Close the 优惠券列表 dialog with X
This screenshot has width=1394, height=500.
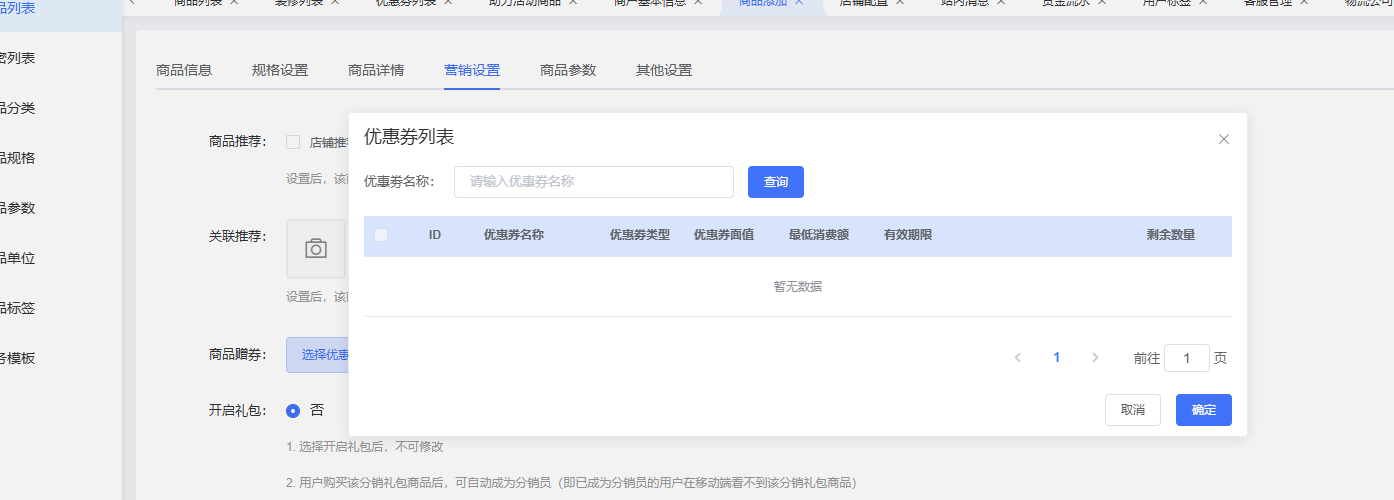[1223, 139]
